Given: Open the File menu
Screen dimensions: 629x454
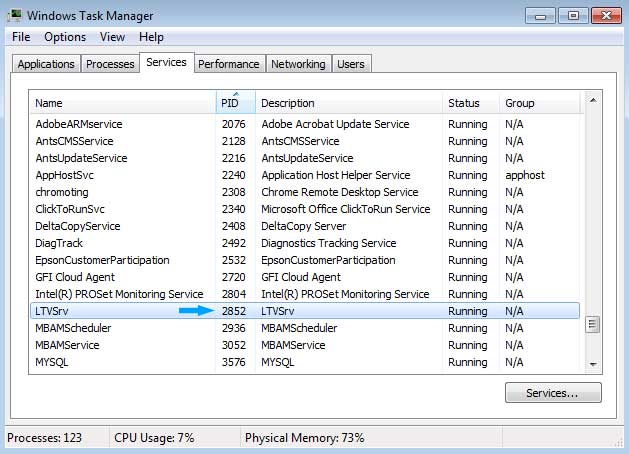Looking at the screenshot, I should (x=21, y=37).
